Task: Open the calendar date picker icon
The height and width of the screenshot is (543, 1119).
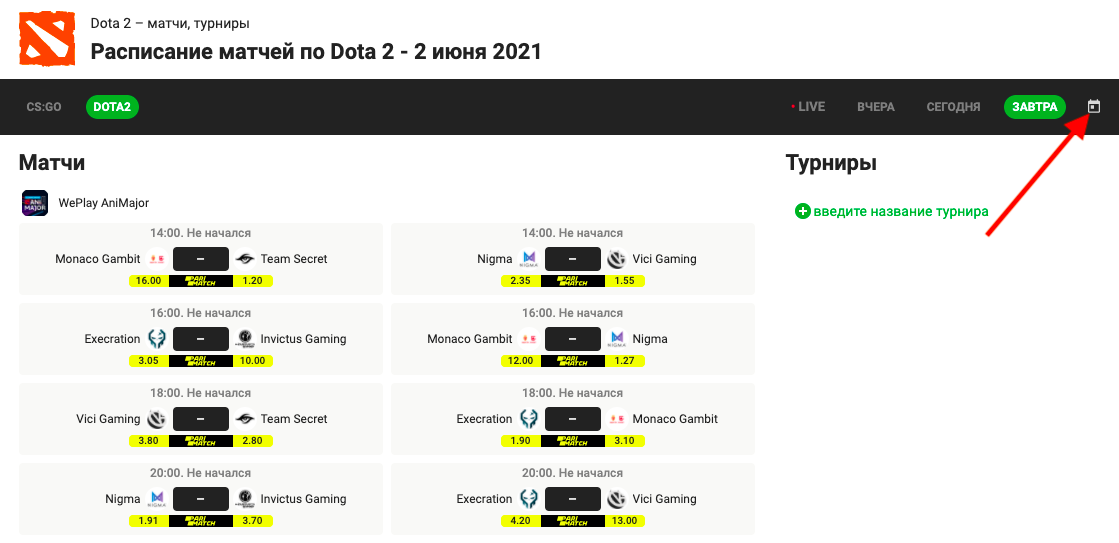Action: coord(1093,107)
